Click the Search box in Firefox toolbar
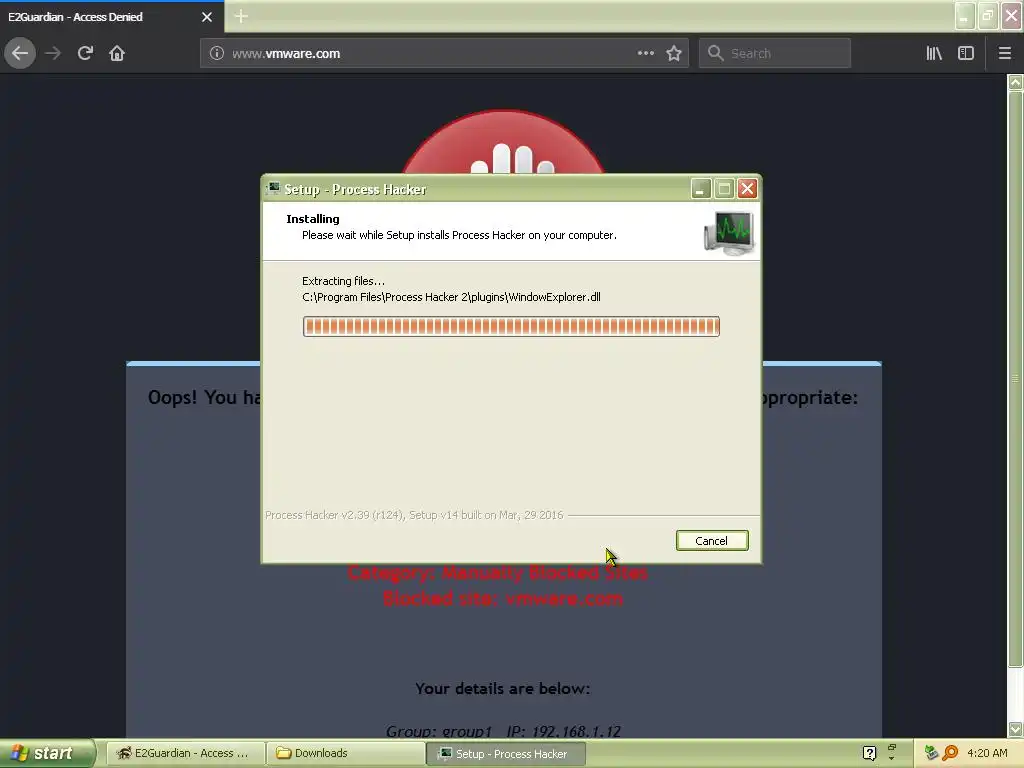Viewport: 1024px width, 768px height. click(775, 53)
